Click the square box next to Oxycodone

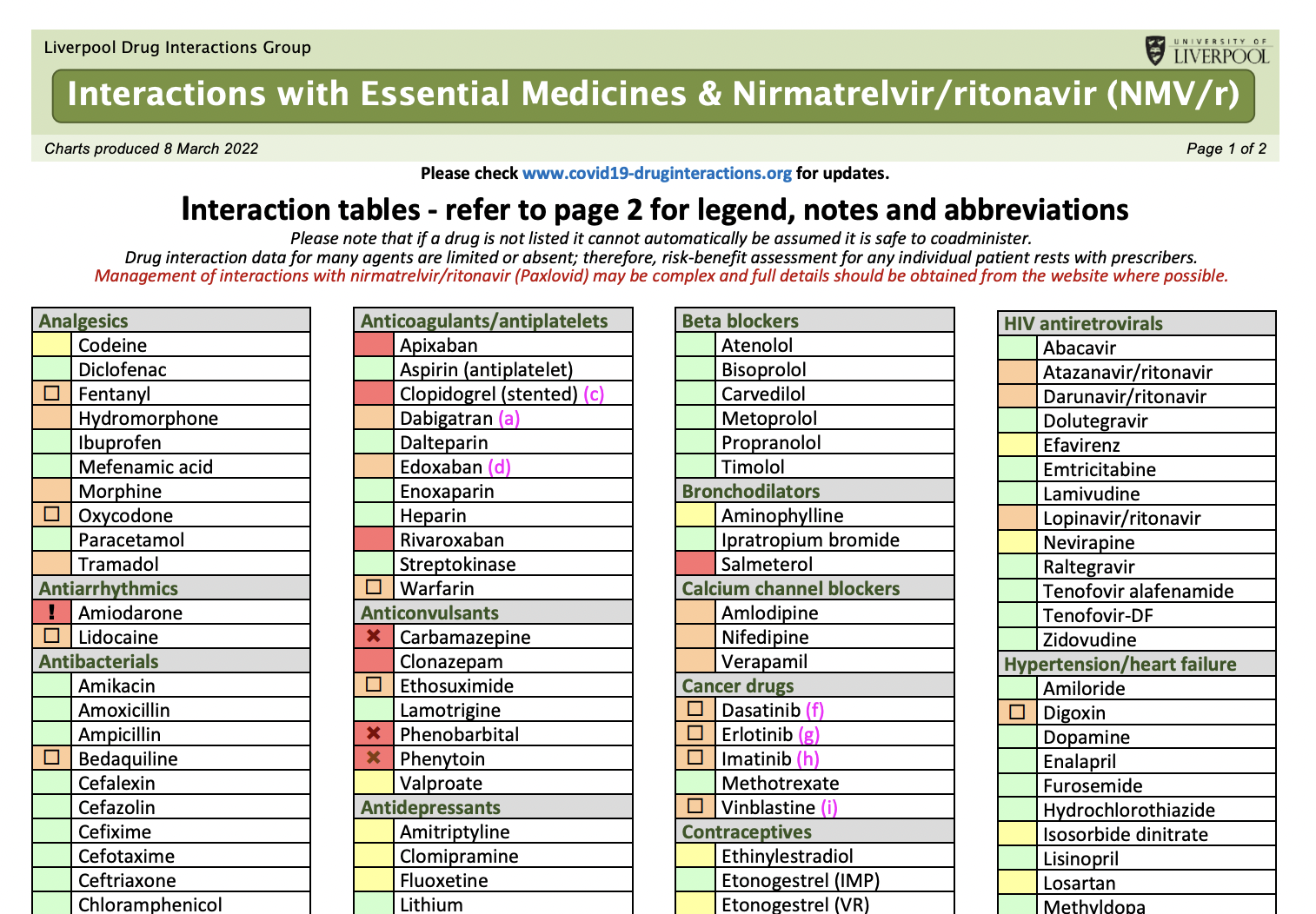51,514
